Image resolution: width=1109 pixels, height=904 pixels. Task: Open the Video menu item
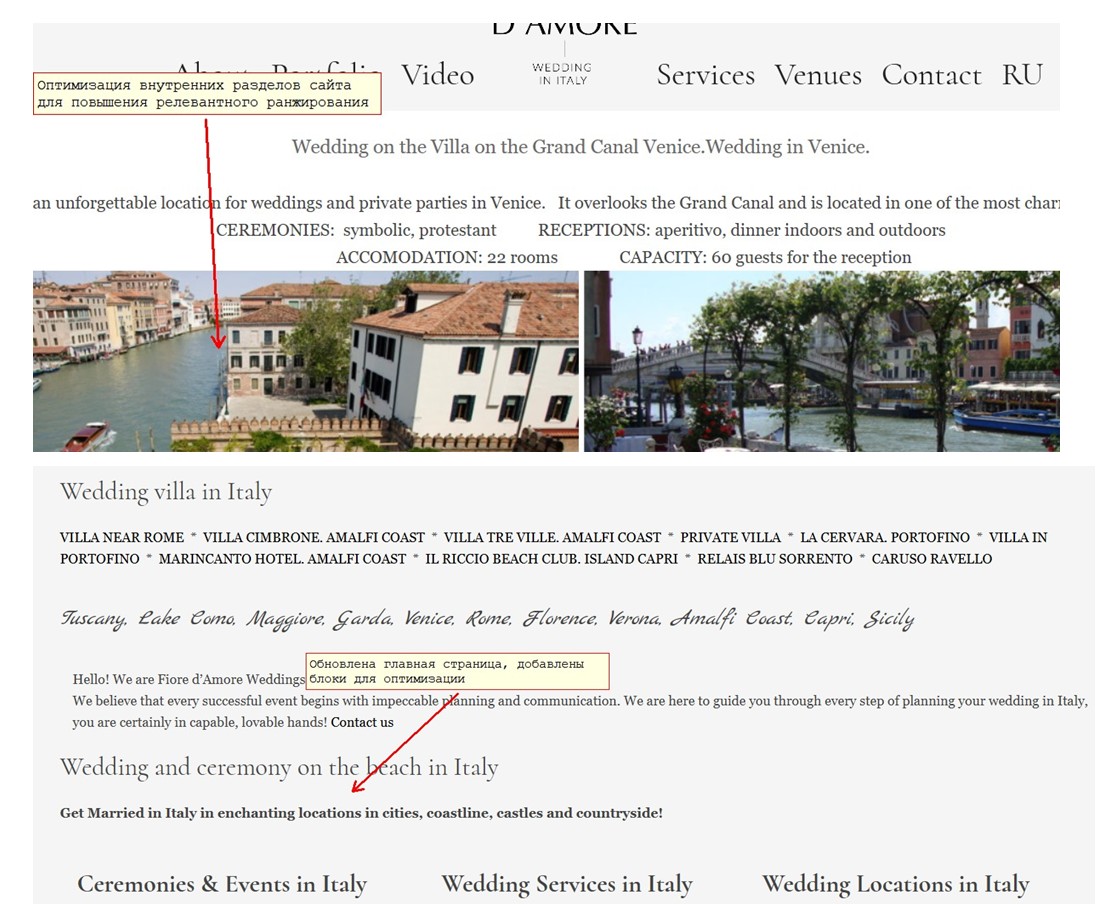tap(438, 75)
